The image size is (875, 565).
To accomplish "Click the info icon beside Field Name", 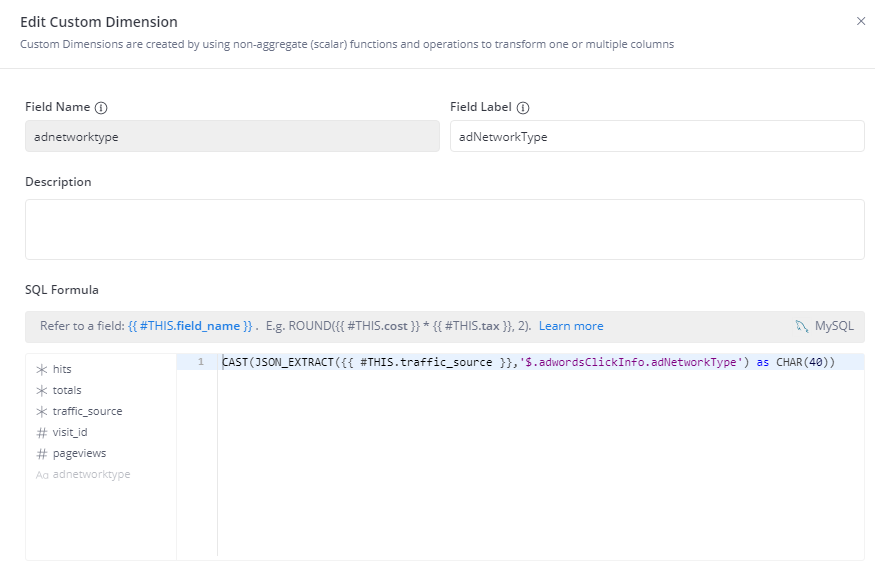I will click(x=101, y=108).
